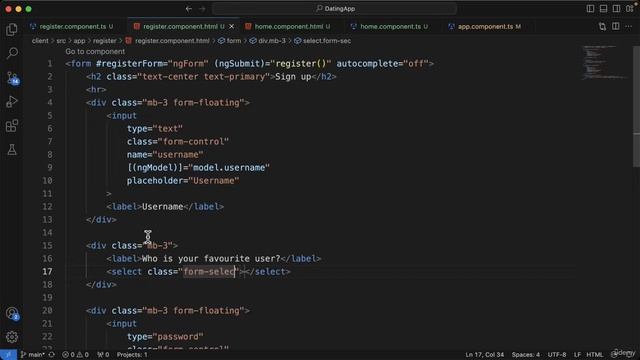Image resolution: width=640 pixels, height=360 pixels.
Task: Click the select.form-sec breadcrumb
Action: (323, 41)
